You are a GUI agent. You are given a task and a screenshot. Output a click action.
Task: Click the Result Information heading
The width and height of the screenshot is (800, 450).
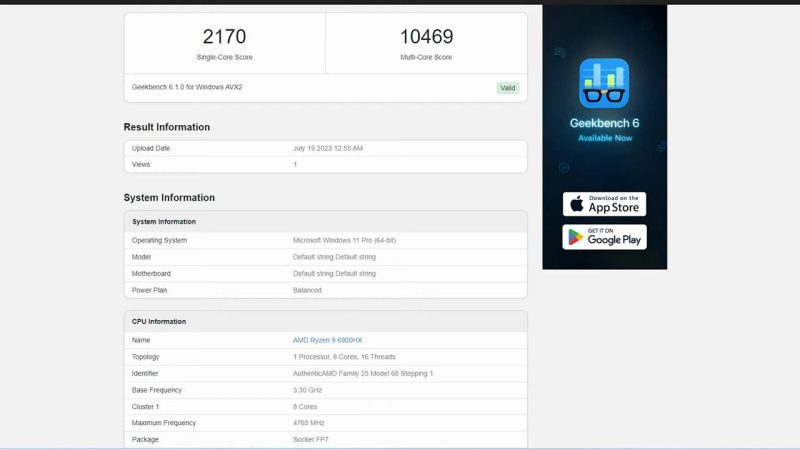(x=167, y=127)
